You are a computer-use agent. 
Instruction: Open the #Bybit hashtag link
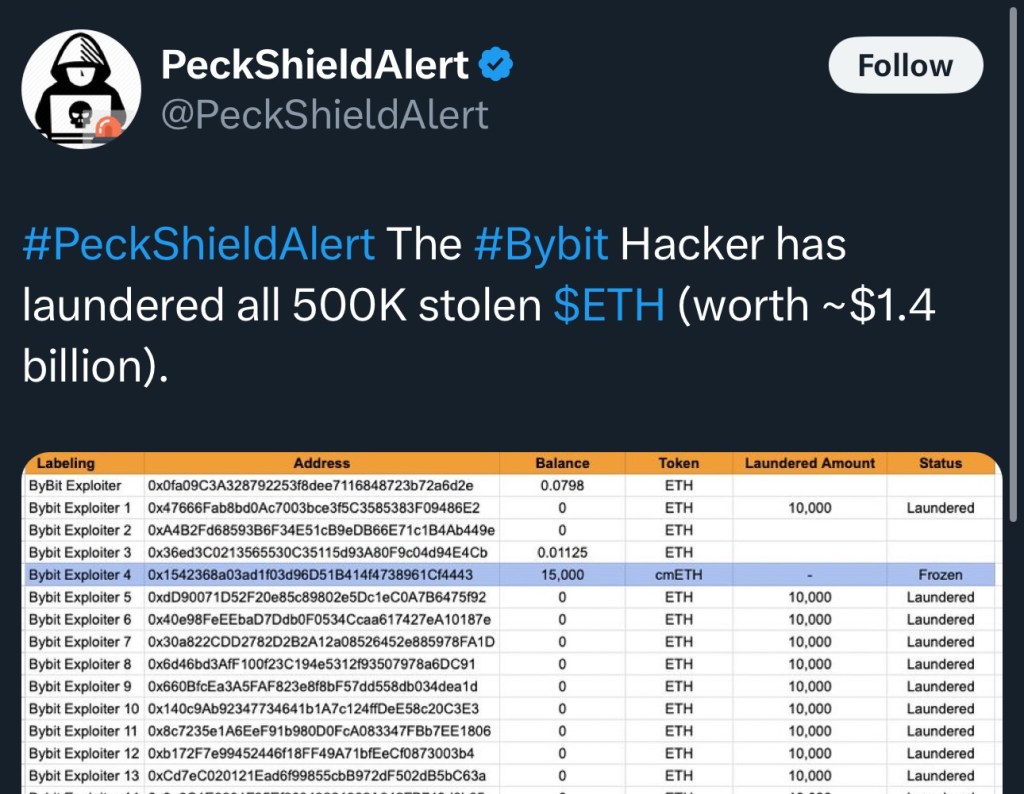click(544, 245)
